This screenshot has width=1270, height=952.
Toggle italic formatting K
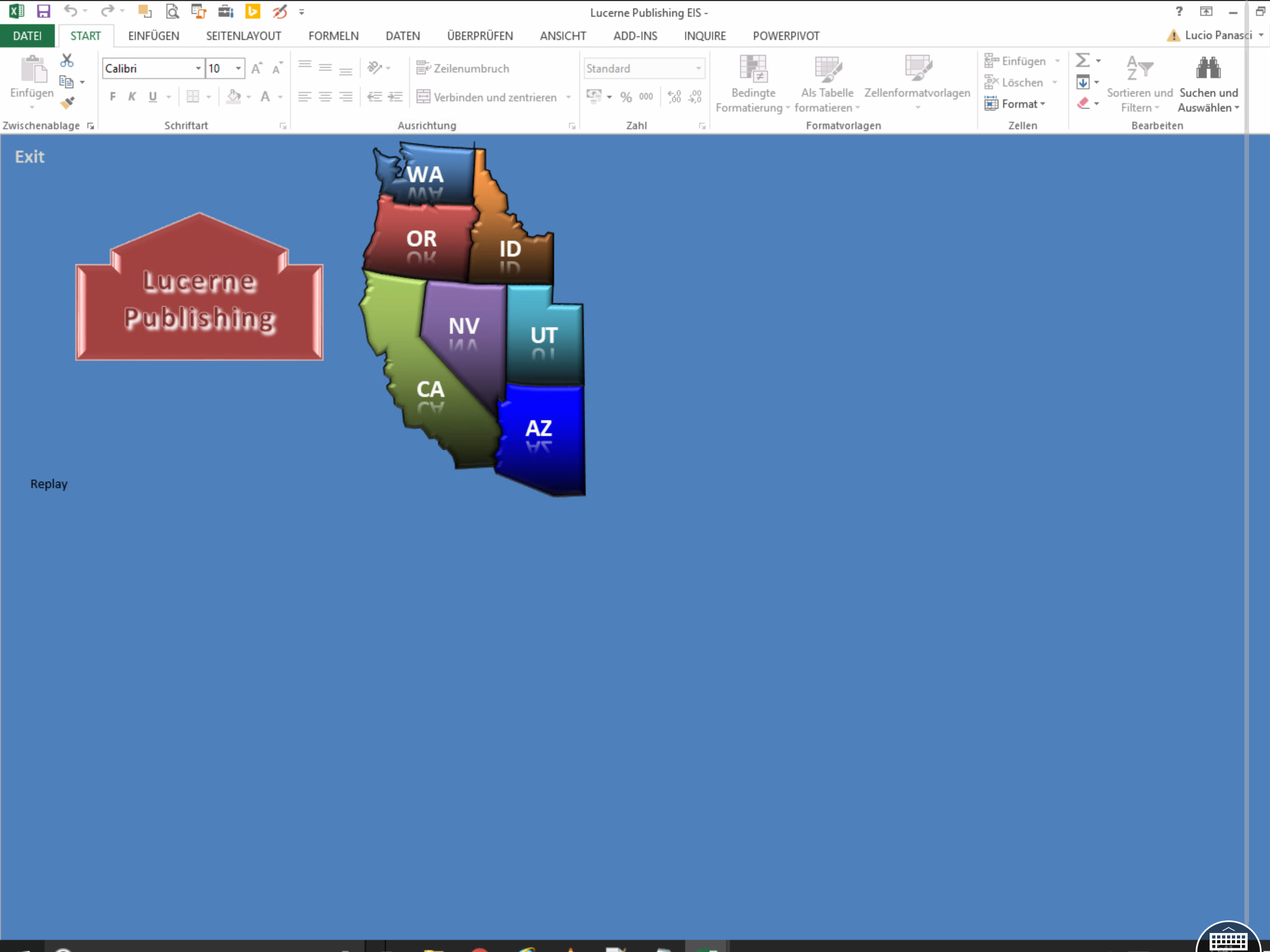coord(132,97)
